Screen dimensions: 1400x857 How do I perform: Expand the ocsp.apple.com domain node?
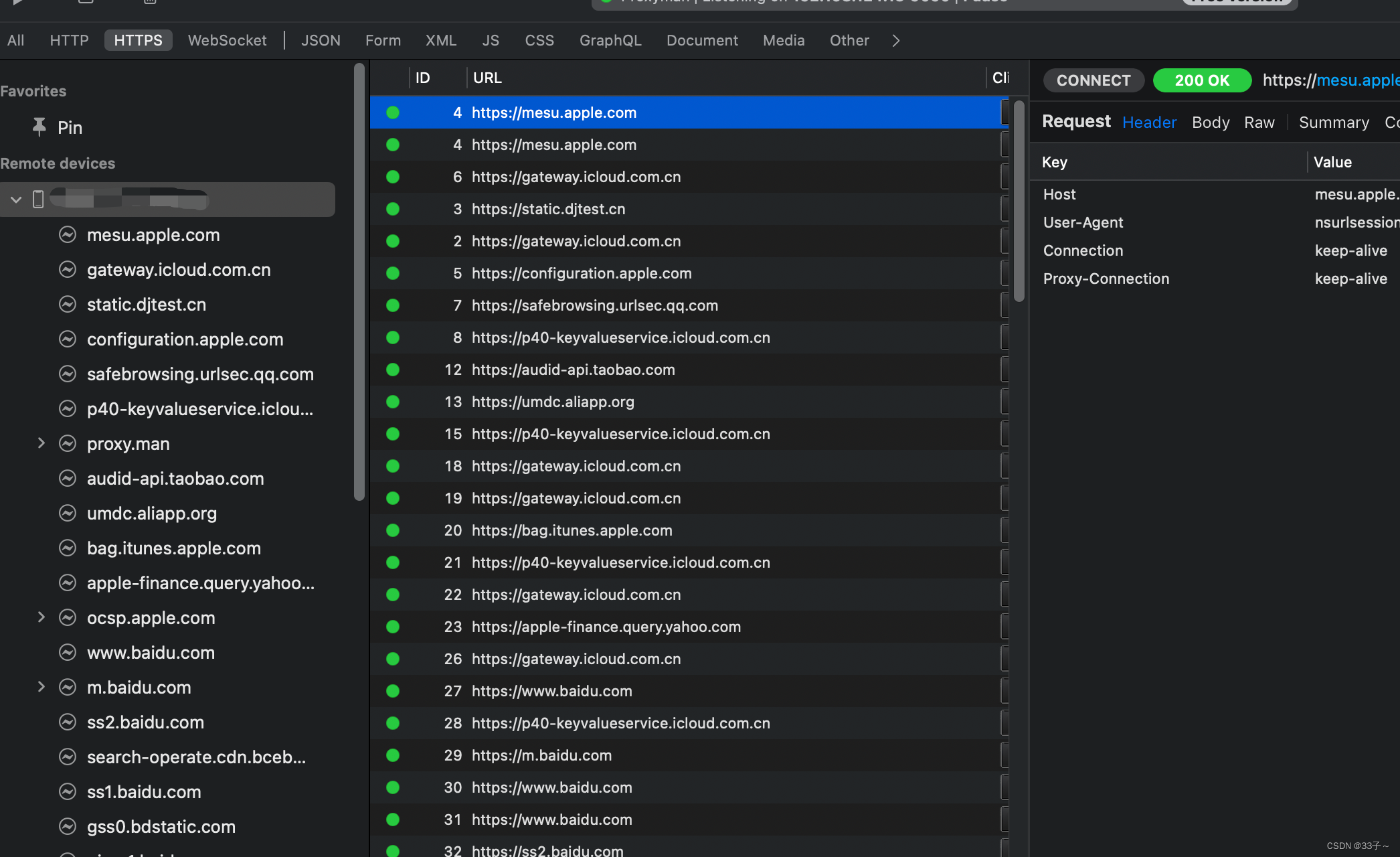[x=41, y=617]
